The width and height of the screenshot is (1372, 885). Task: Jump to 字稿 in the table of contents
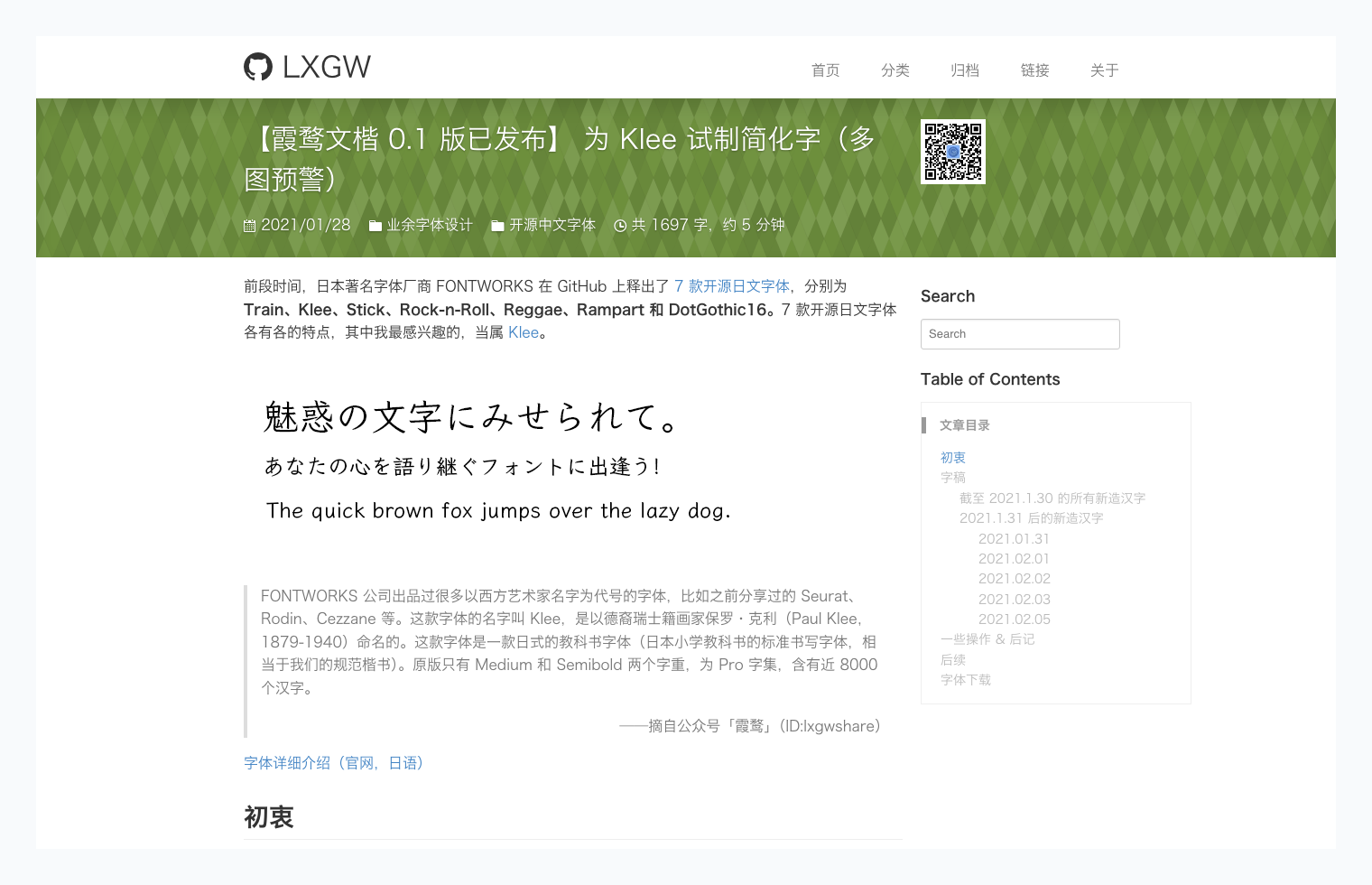click(953, 478)
